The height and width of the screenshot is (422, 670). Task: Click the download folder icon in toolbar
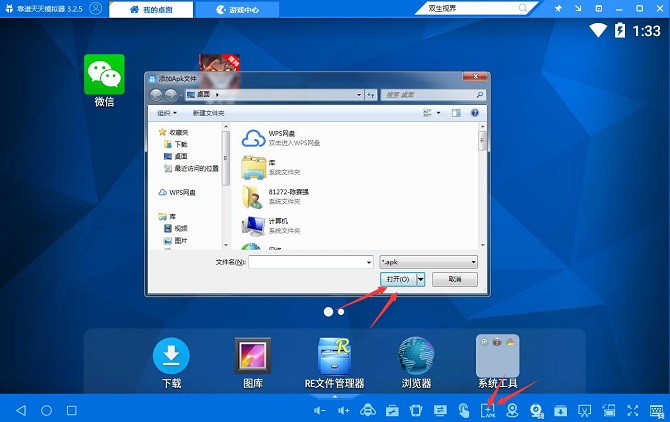pyautogui.click(x=560, y=410)
